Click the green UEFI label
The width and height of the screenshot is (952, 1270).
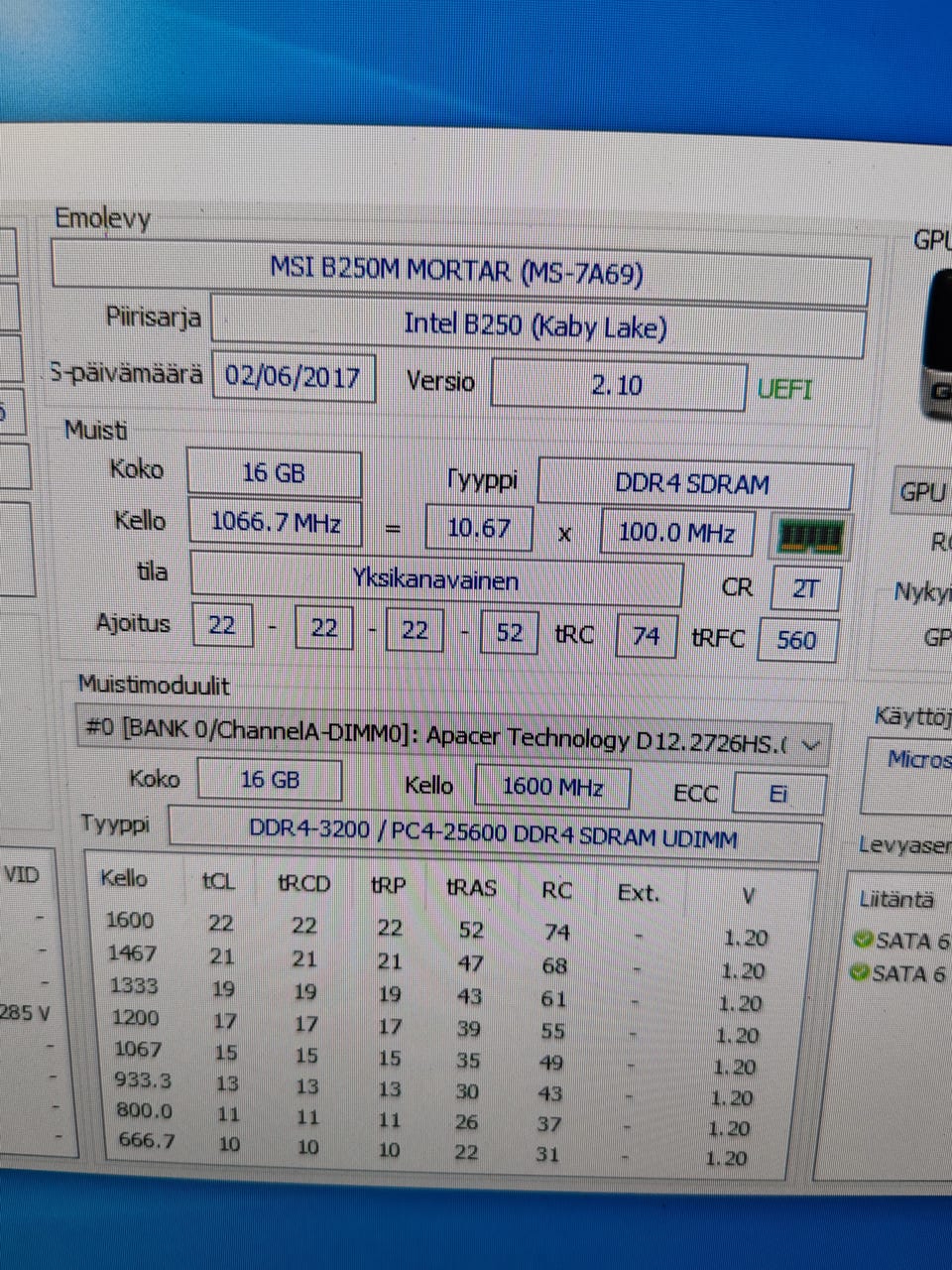(x=784, y=389)
